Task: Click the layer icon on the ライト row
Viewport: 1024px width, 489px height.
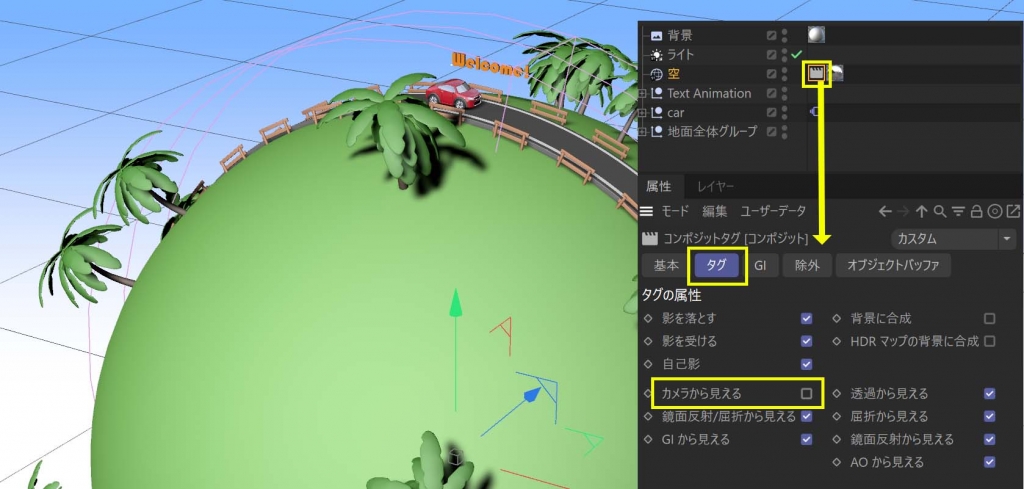Action: pos(772,55)
